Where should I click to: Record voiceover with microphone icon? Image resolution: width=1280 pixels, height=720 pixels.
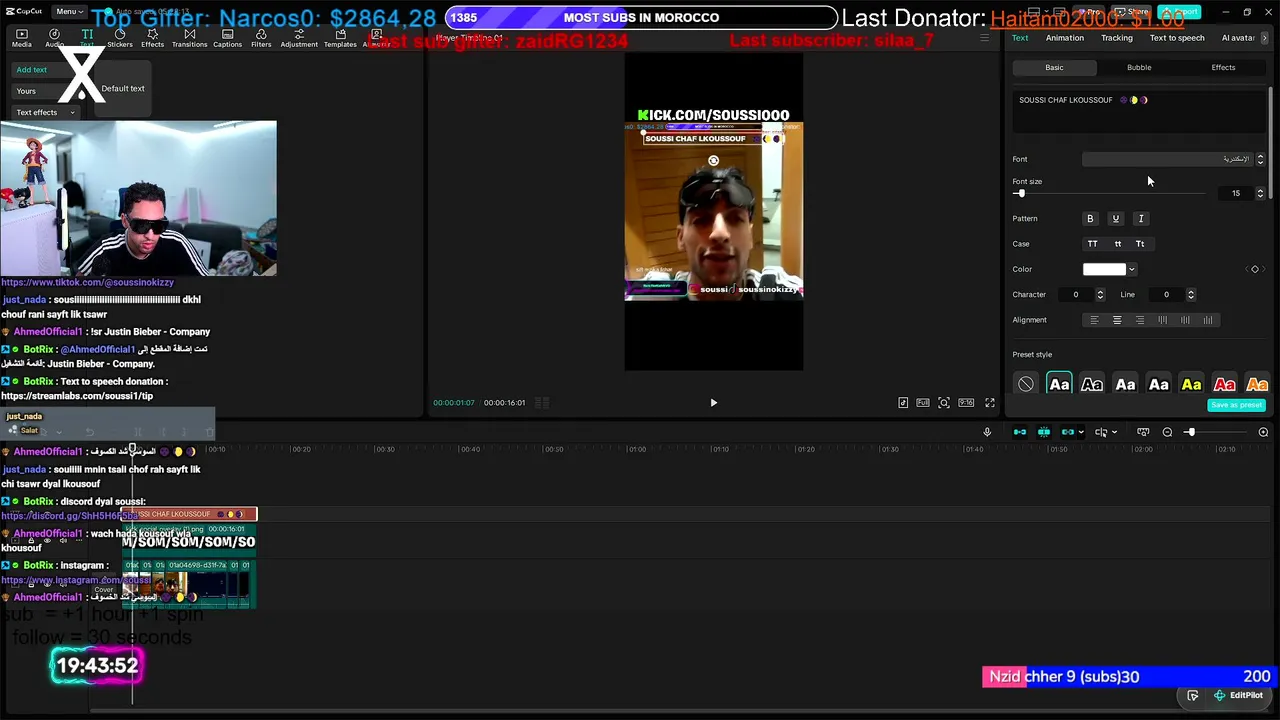(987, 432)
